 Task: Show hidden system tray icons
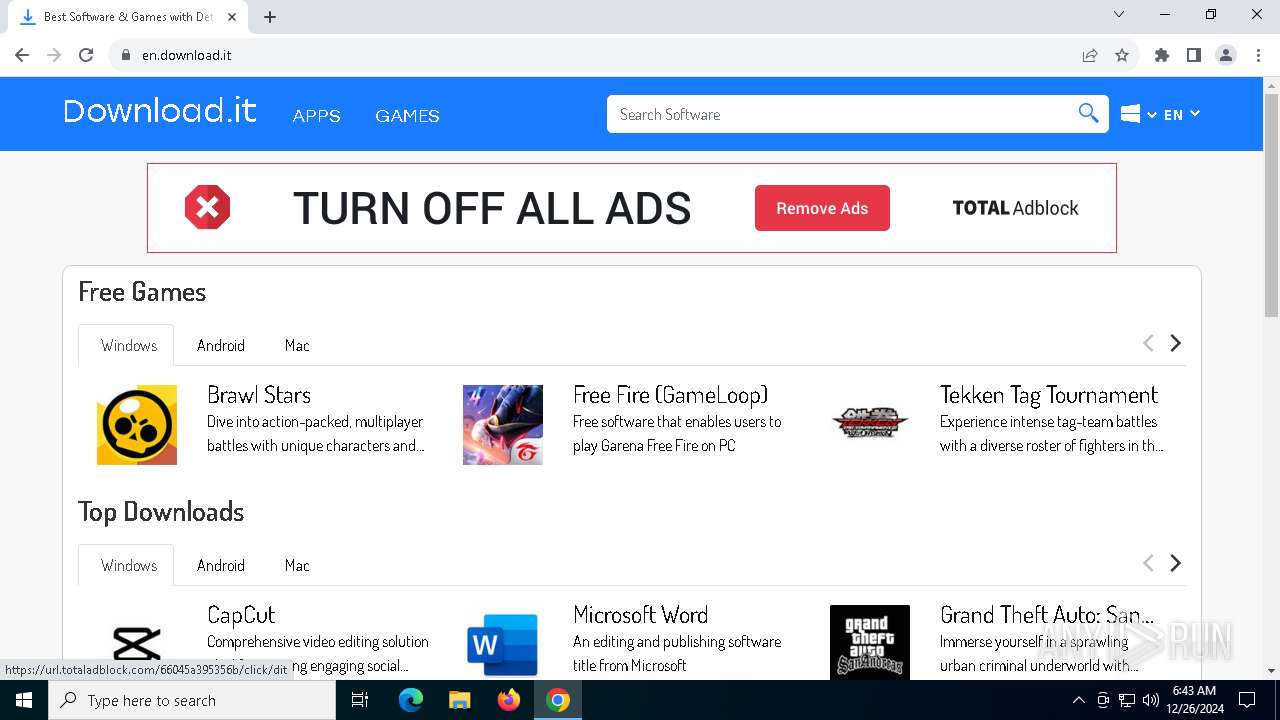coord(1078,700)
